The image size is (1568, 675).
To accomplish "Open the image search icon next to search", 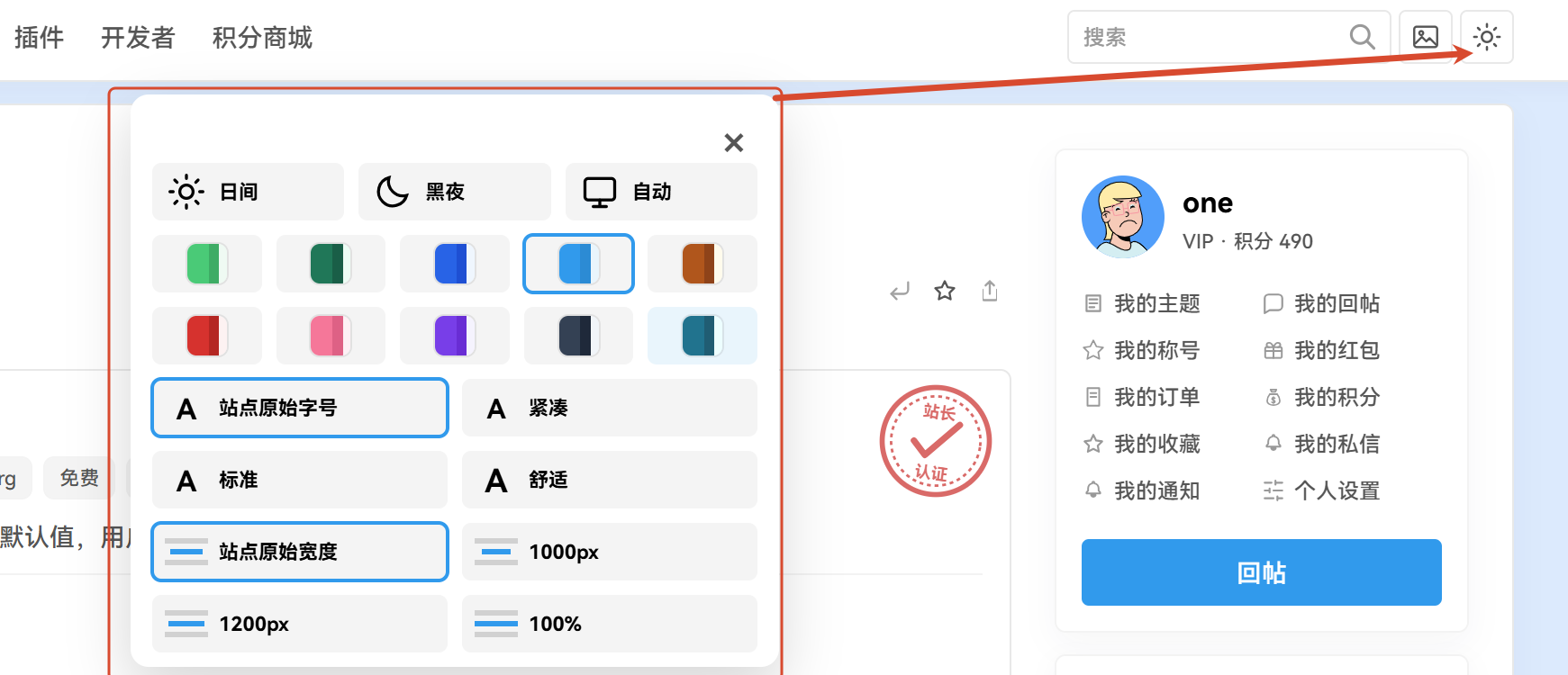I will 1426,37.
